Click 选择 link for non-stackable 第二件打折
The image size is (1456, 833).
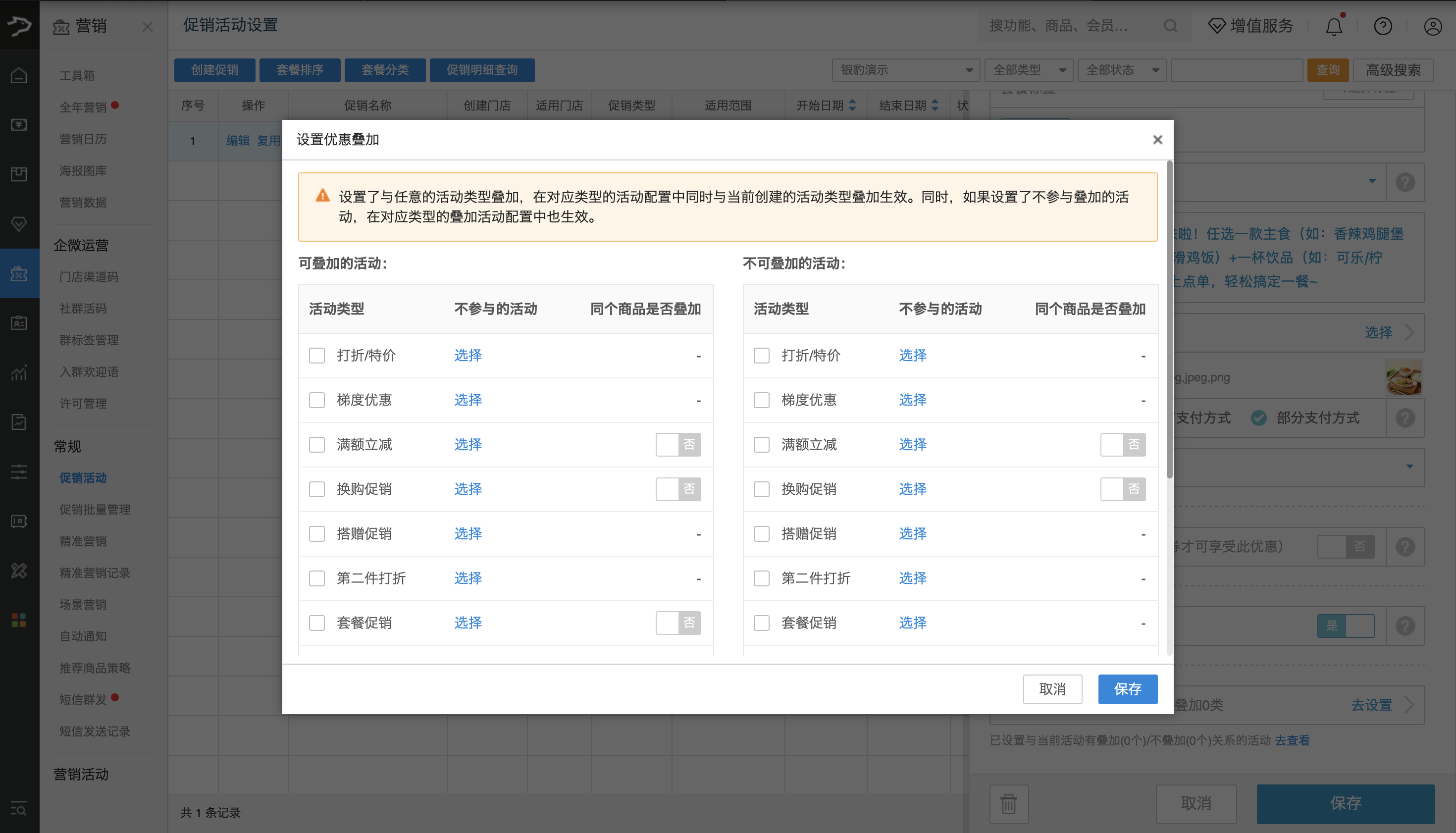pos(913,578)
